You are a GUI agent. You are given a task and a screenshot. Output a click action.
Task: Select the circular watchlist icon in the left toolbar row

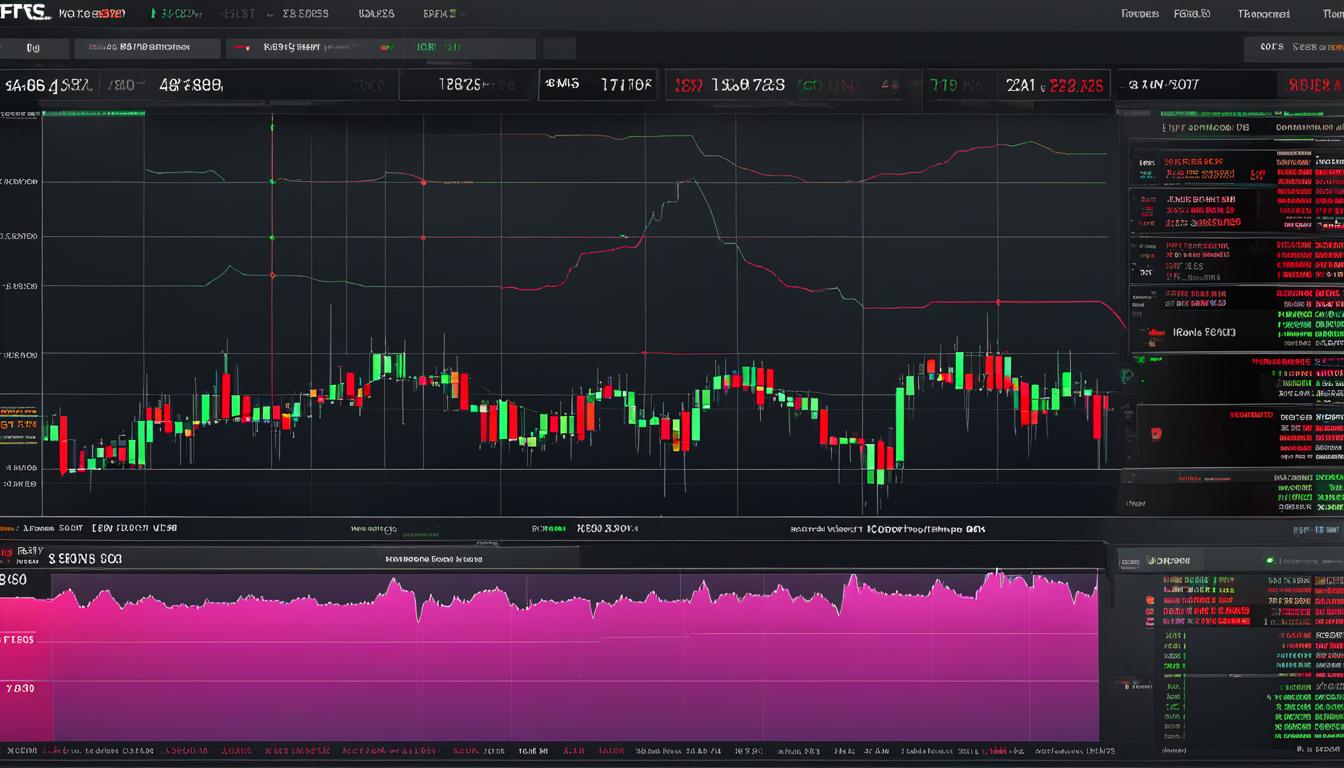(x=33, y=46)
